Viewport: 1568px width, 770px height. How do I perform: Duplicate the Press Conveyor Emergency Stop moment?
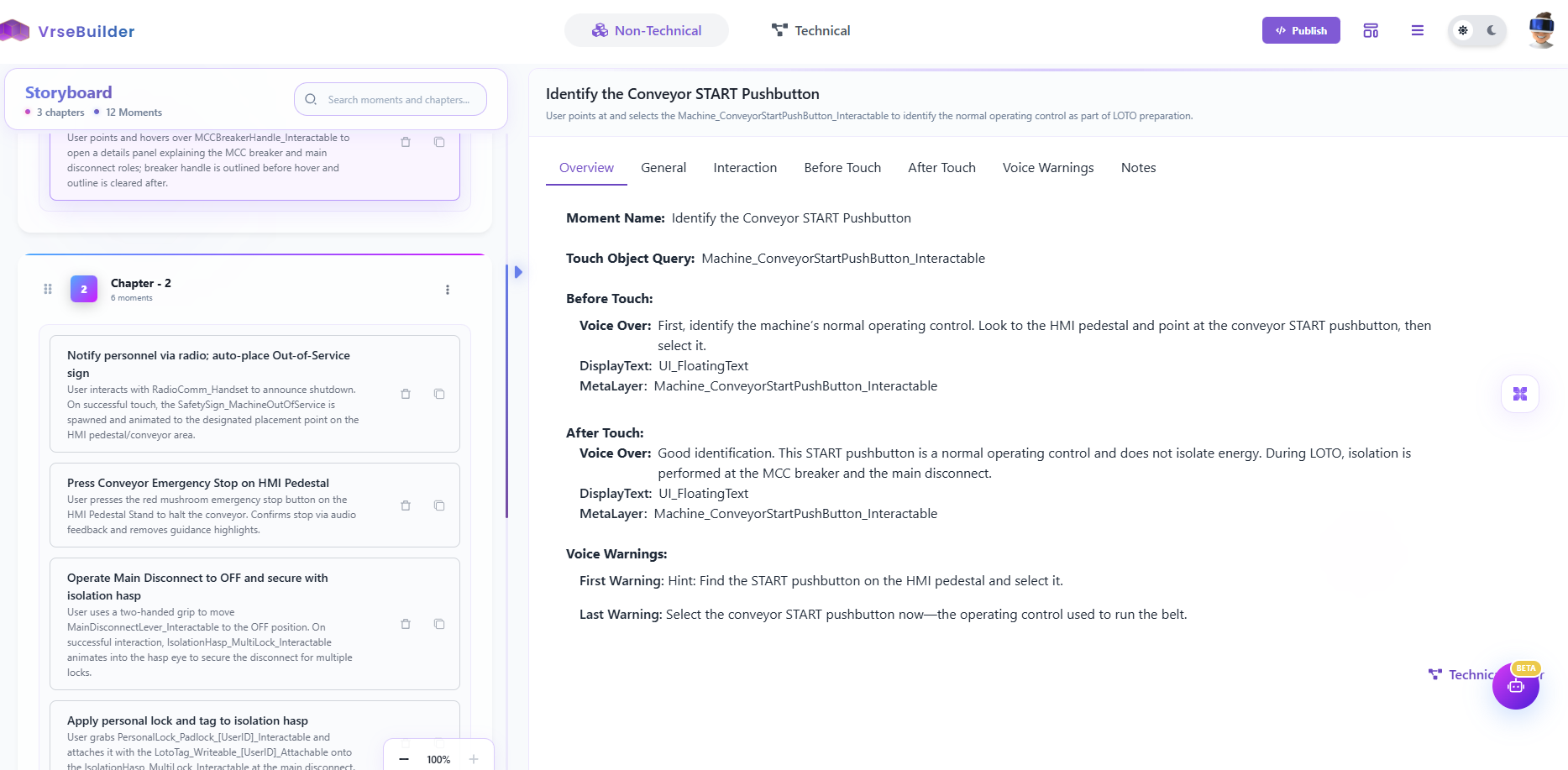click(439, 505)
